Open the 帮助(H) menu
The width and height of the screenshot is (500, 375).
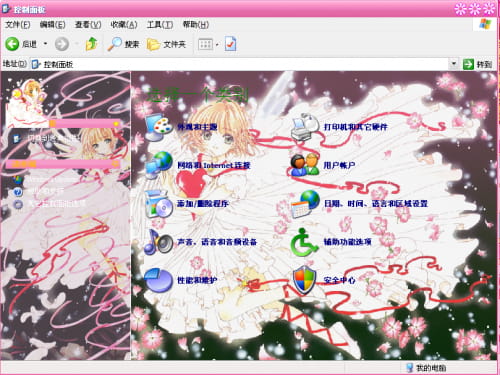196,25
